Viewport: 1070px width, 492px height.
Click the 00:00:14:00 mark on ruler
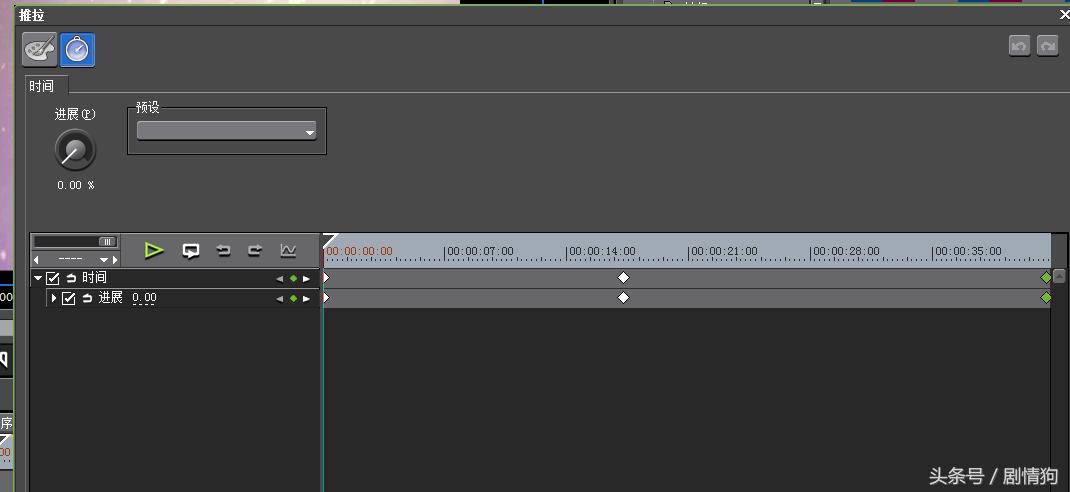[x=603, y=251]
